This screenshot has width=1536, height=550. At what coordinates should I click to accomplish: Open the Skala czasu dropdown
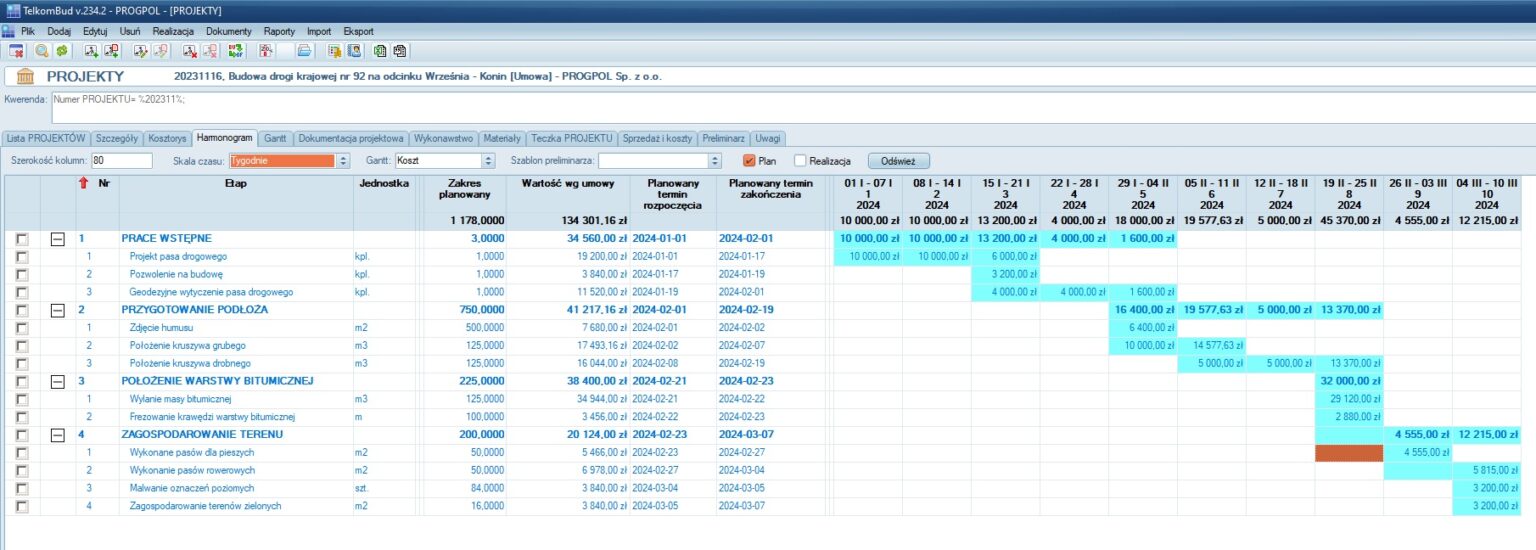pyautogui.click(x=343, y=160)
